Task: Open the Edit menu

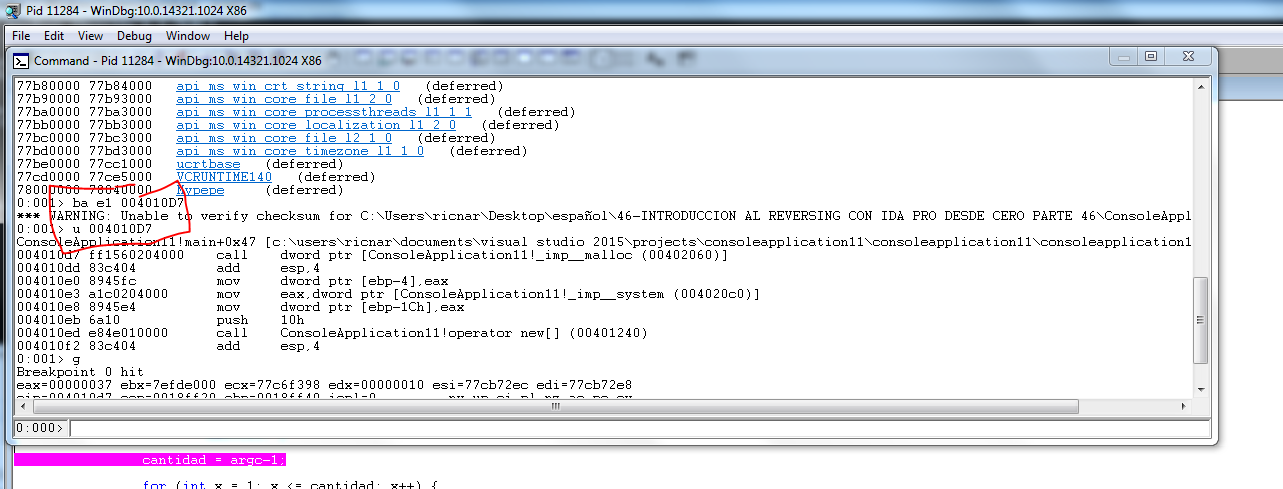Action: click(x=54, y=35)
